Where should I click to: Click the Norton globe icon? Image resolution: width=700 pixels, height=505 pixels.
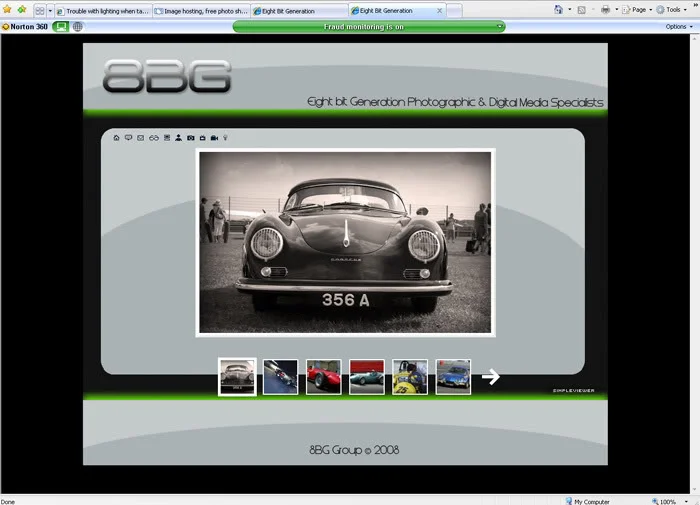pyautogui.click(x=78, y=27)
